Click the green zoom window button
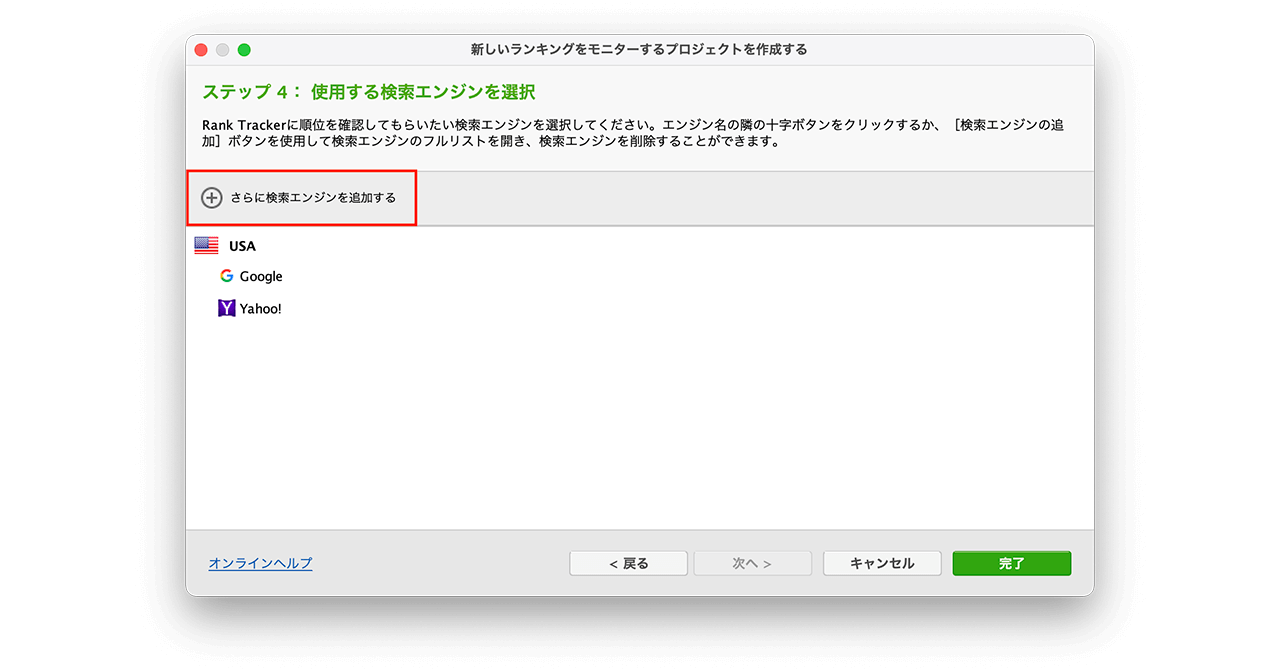1280x670 pixels. point(244,50)
